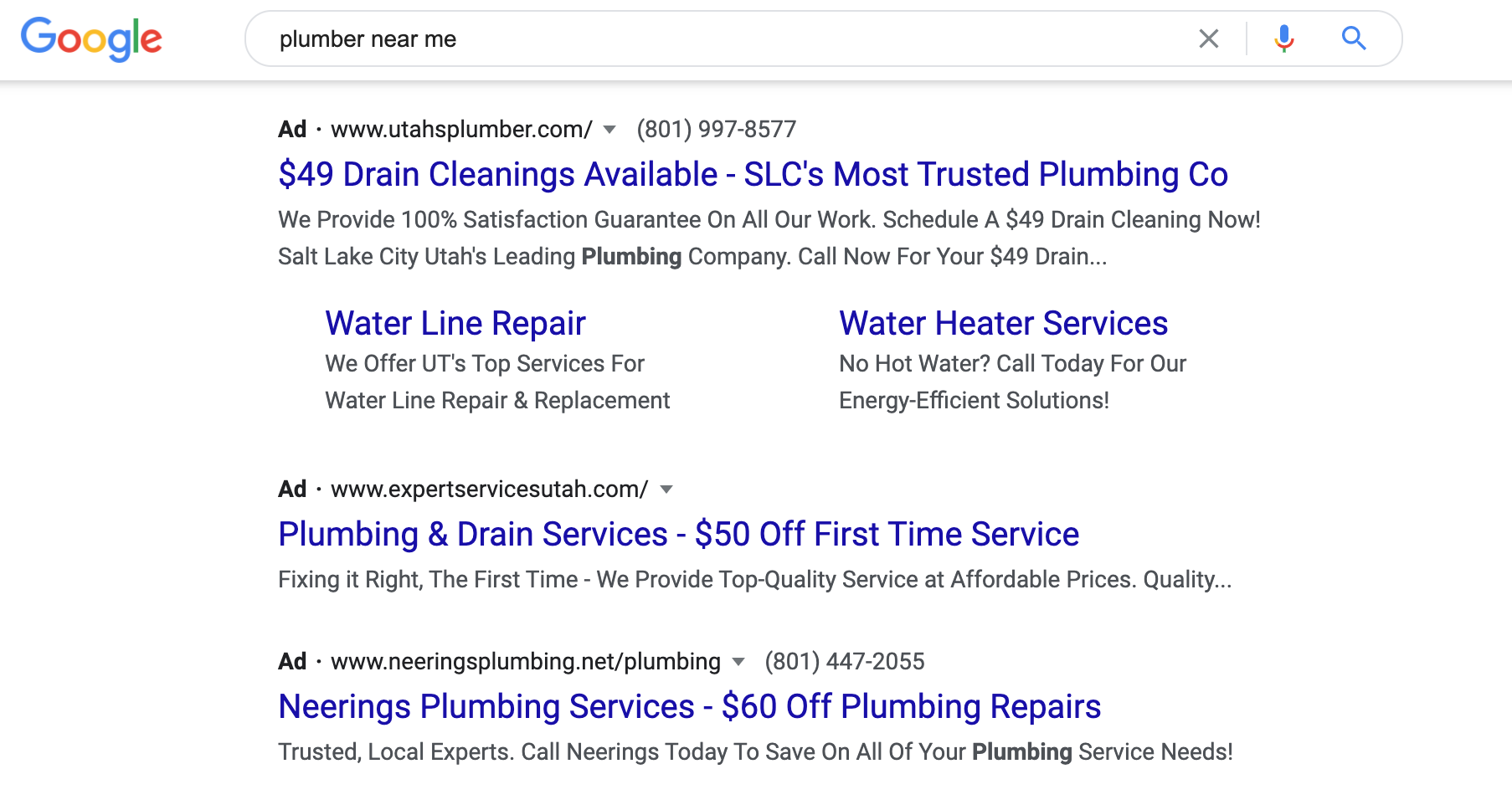Start voice search with microphone icon

click(x=1283, y=38)
